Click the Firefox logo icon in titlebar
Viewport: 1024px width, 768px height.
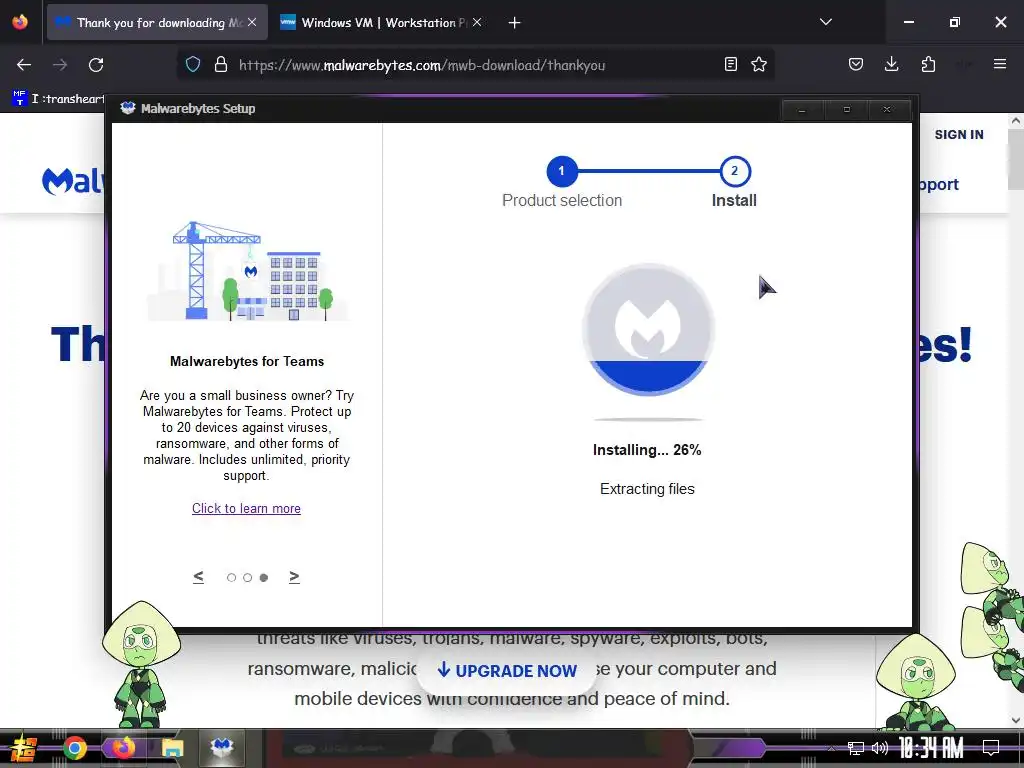tap(20, 22)
